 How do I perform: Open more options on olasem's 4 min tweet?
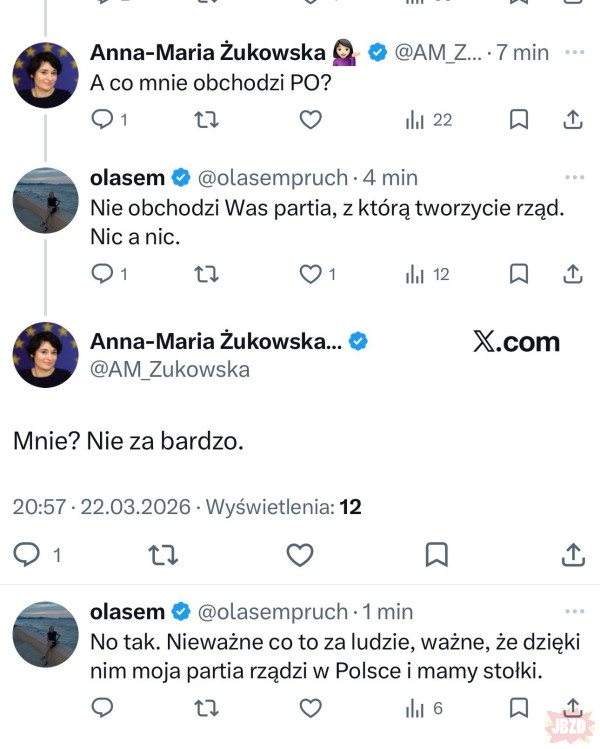click(x=574, y=178)
